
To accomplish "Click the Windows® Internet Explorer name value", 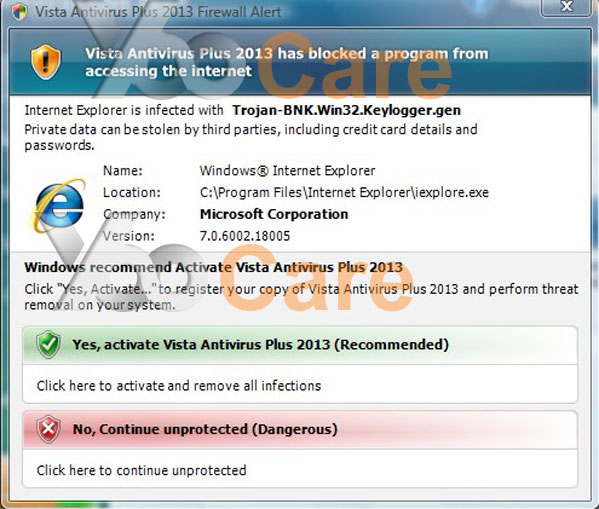I will tap(287, 170).
